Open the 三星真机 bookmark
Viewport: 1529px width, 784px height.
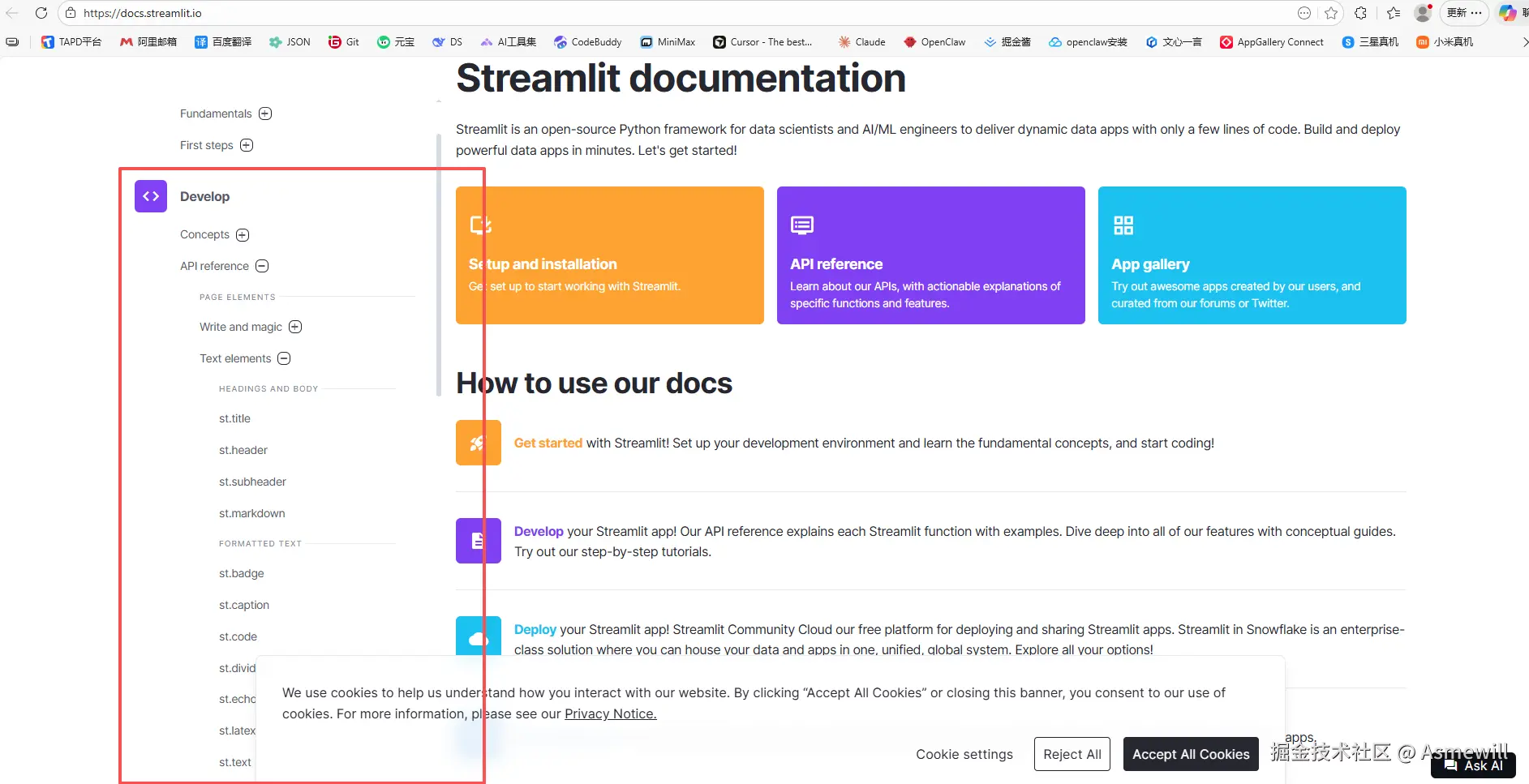pos(1370,42)
